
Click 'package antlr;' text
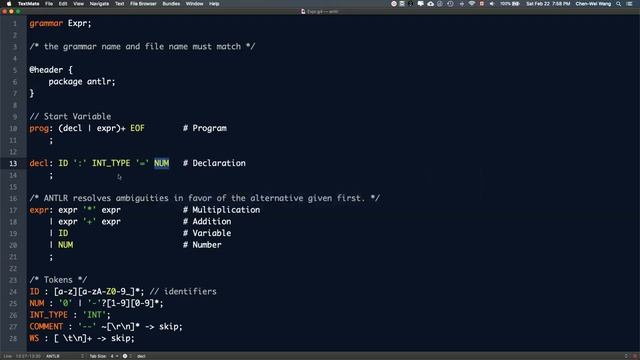(x=82, y=82)
